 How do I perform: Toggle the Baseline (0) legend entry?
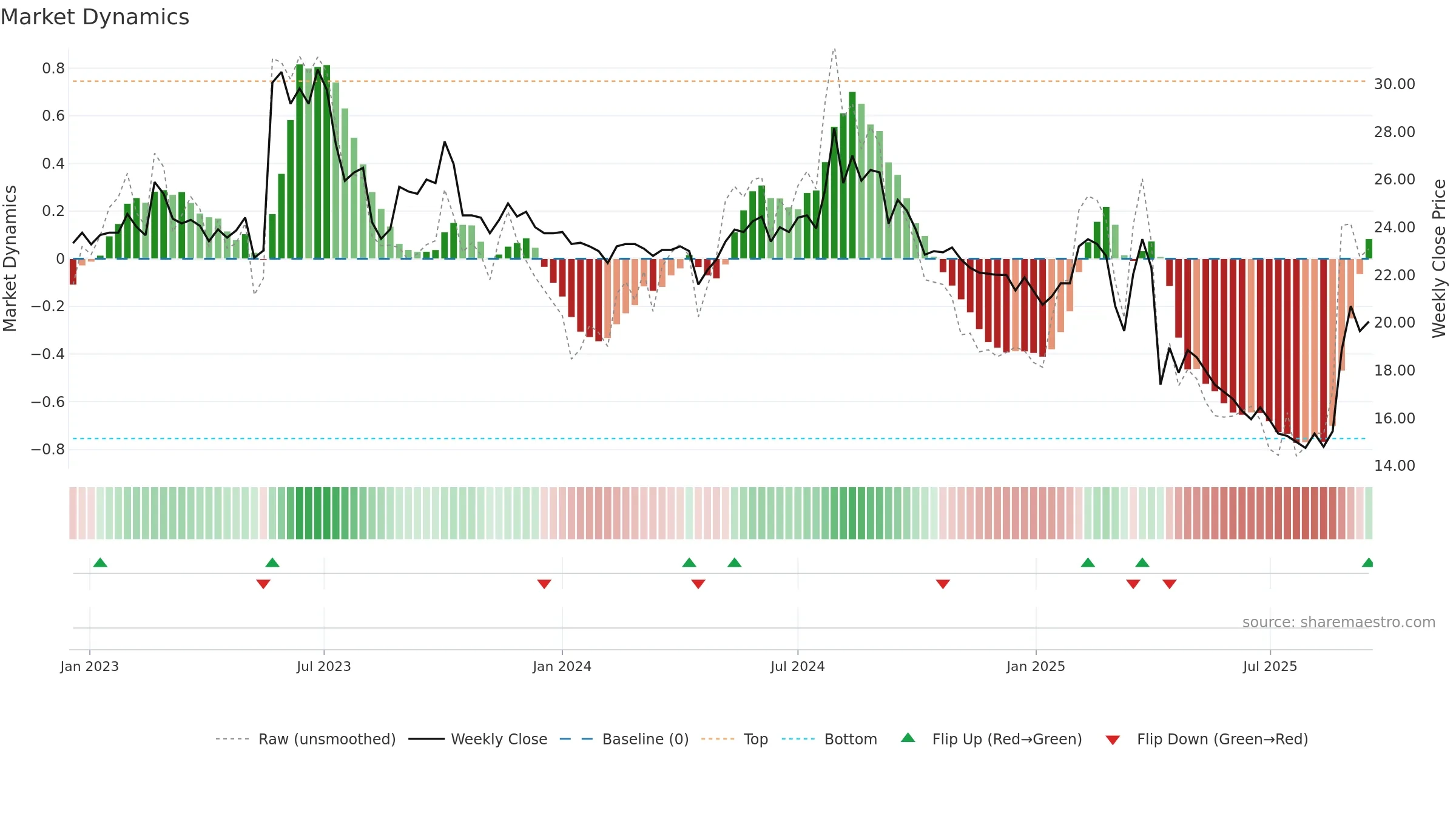pos(624,739)
